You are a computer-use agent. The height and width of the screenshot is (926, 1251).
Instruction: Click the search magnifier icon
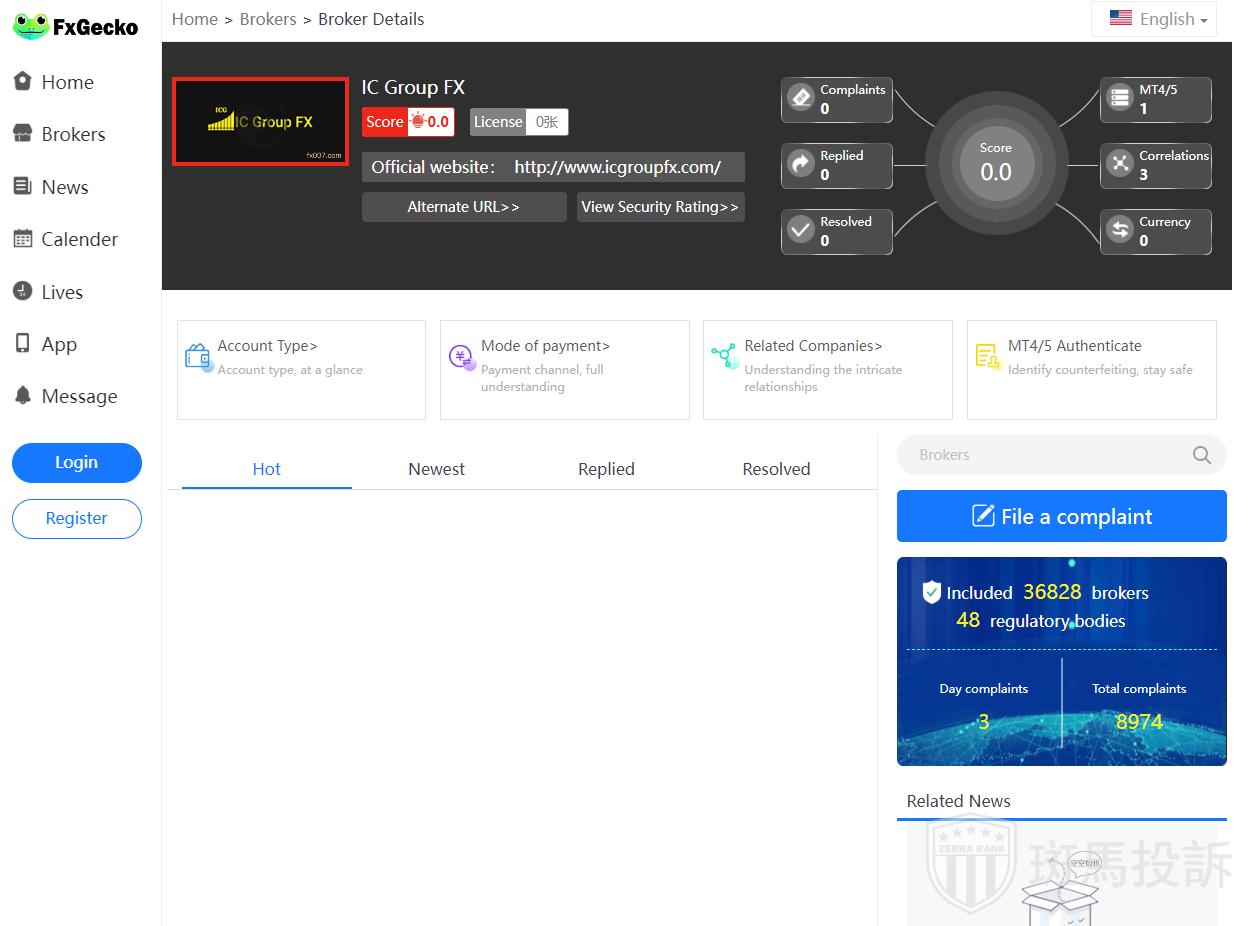pyautogui.click(x=1201, y=455)
